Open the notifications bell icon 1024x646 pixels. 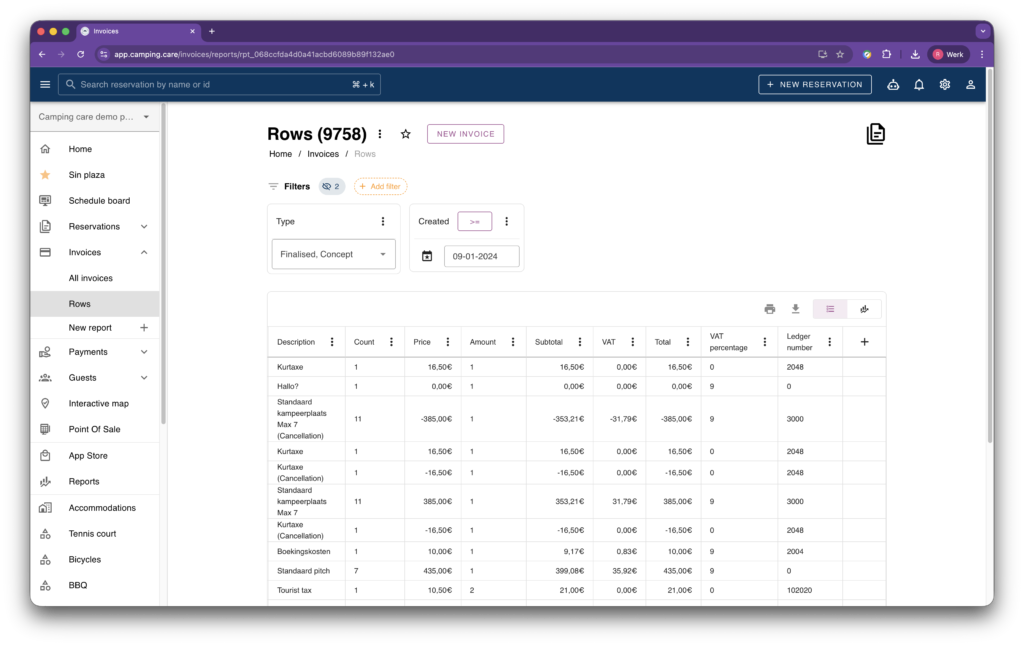point(919,85)
